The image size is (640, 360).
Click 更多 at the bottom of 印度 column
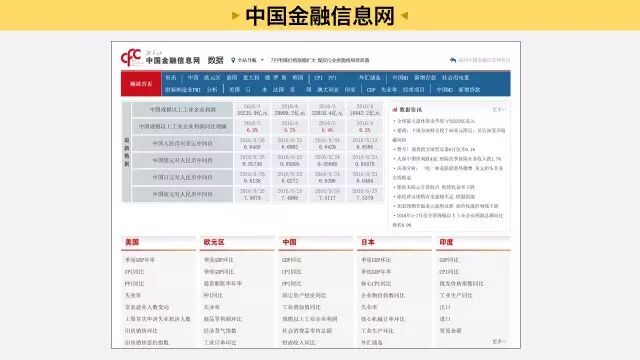pyautogui.click(x=499, y=341)
